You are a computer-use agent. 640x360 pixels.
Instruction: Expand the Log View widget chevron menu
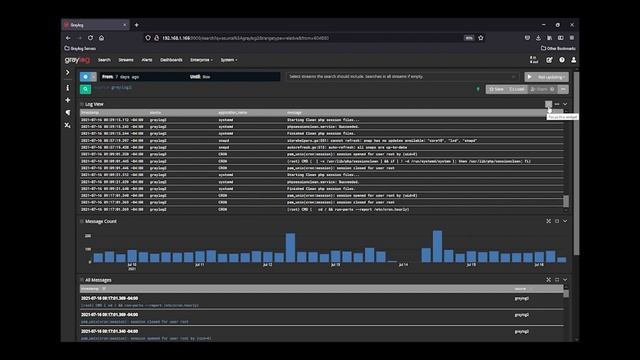pos(565,104)
